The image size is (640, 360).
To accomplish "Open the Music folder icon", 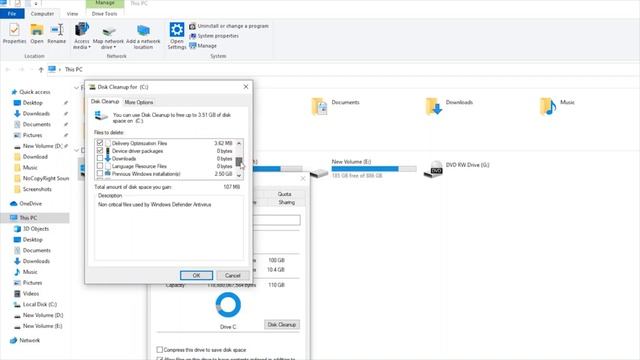I will [548, 107].
